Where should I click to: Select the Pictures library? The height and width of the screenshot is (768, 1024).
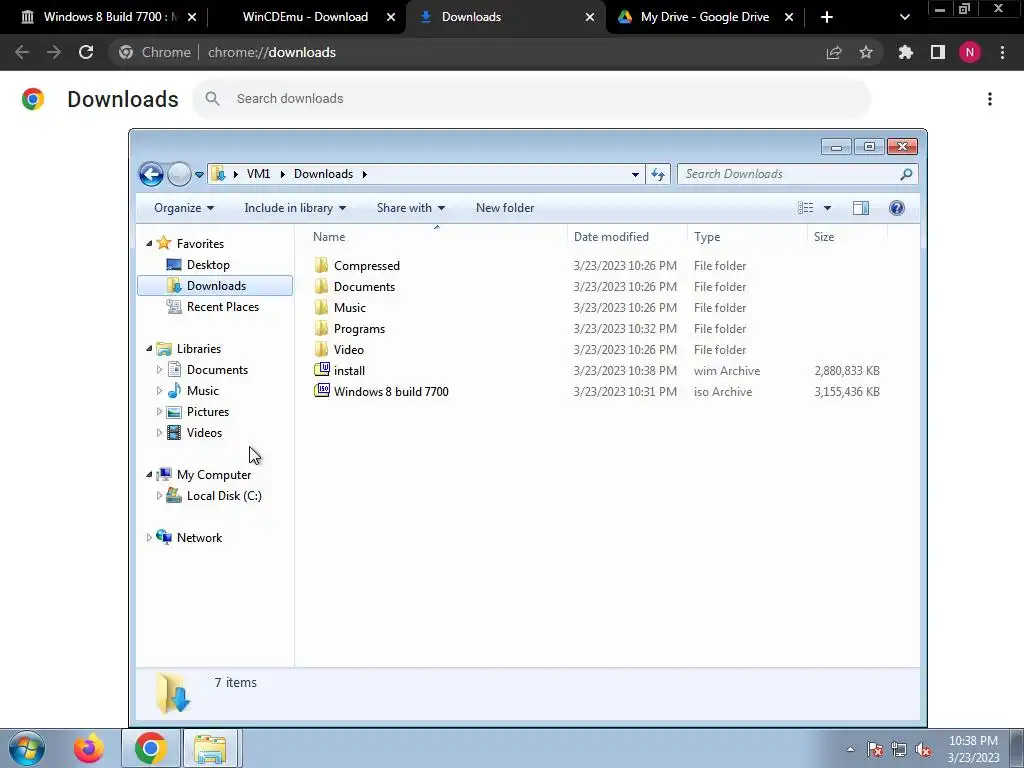(207, 411)
